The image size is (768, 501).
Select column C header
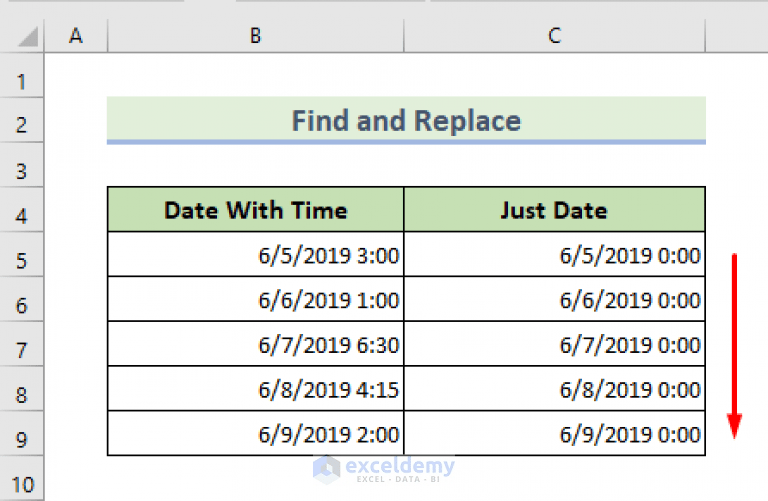[x=554, y=36]
